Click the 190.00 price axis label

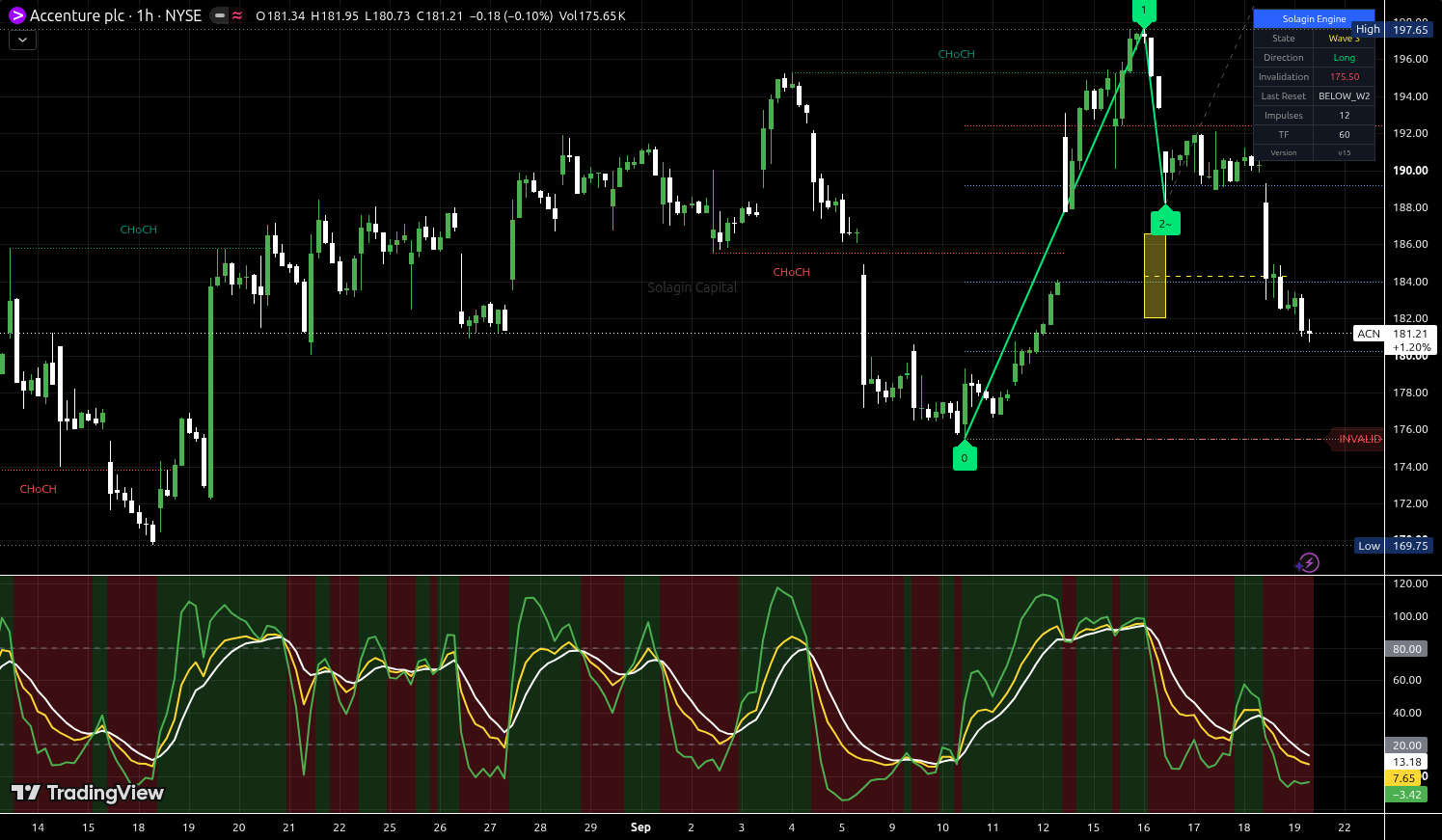pyautogui.click(x=1410, y=171)
